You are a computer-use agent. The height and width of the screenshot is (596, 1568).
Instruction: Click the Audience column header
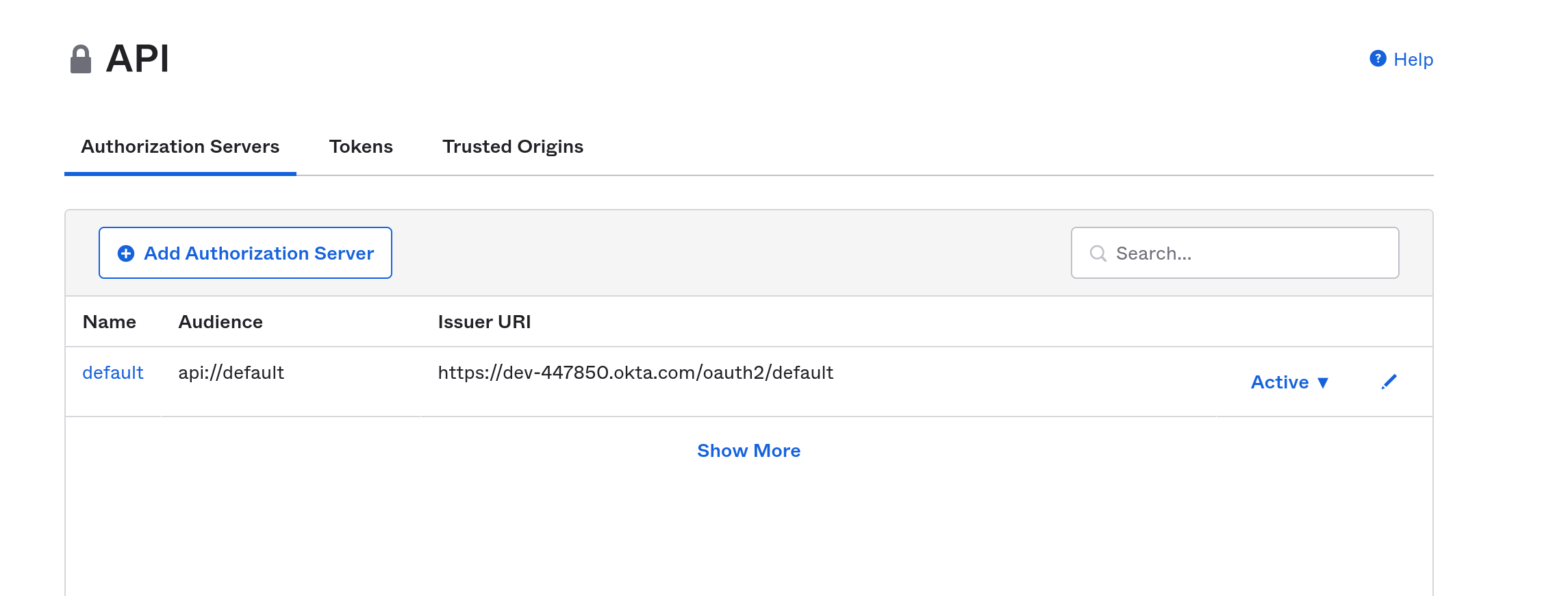(220, 322)
